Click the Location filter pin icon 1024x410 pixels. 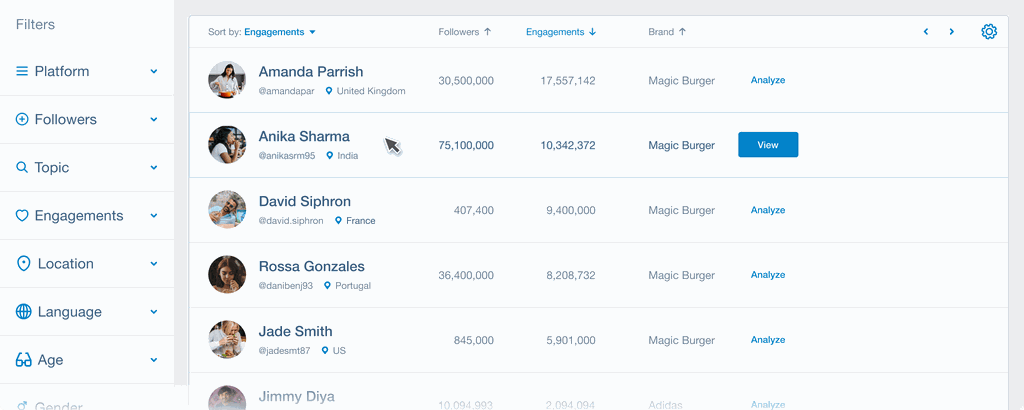point(24,264)
